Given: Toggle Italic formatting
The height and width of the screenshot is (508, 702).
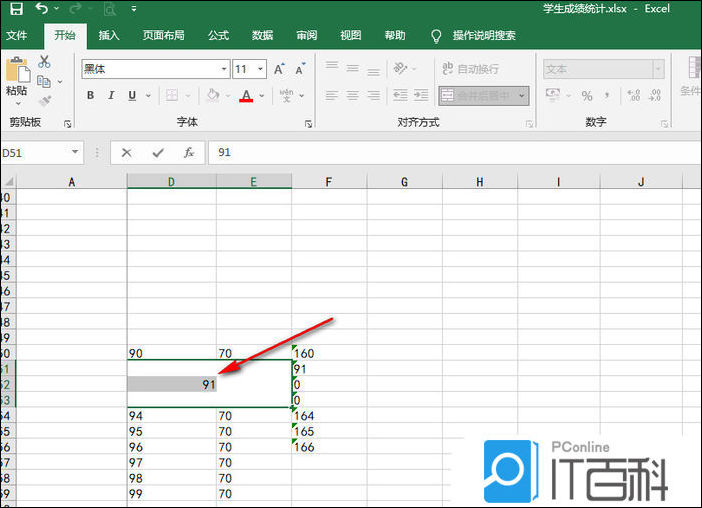Looking at the screenshot, I should [111, 96].
